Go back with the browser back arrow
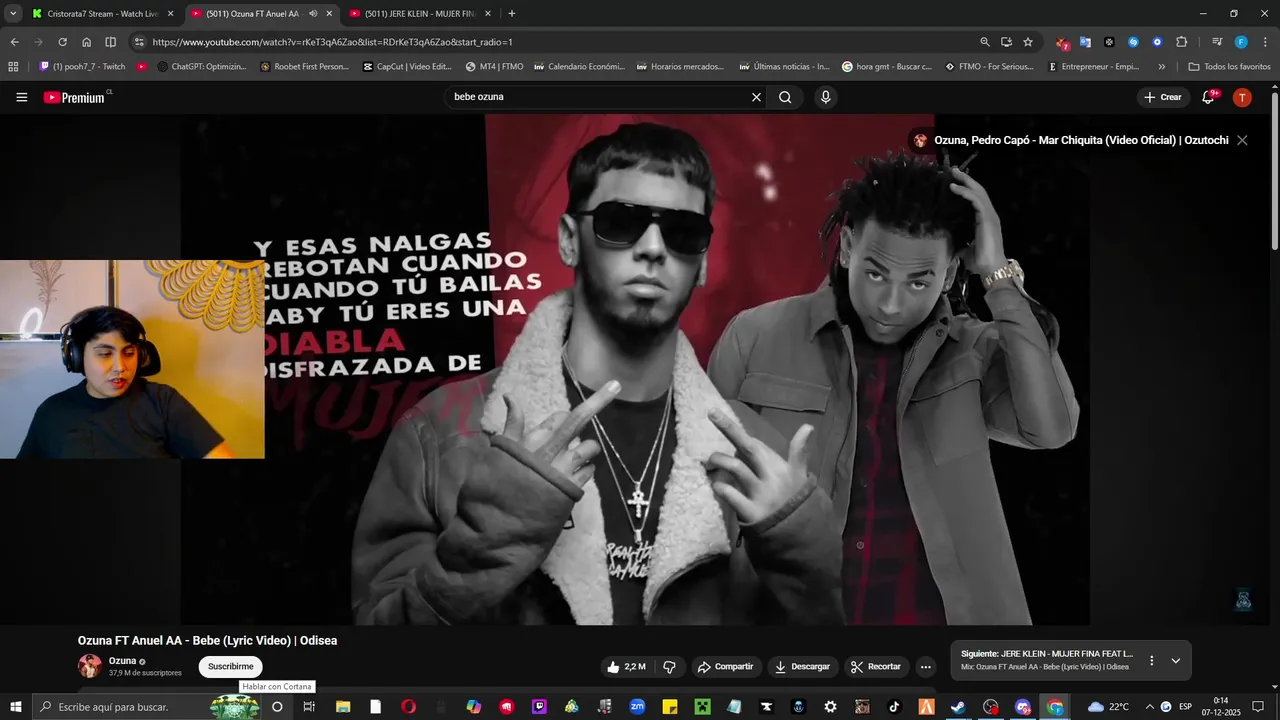Screen dimensions: 1280x720 14,42
